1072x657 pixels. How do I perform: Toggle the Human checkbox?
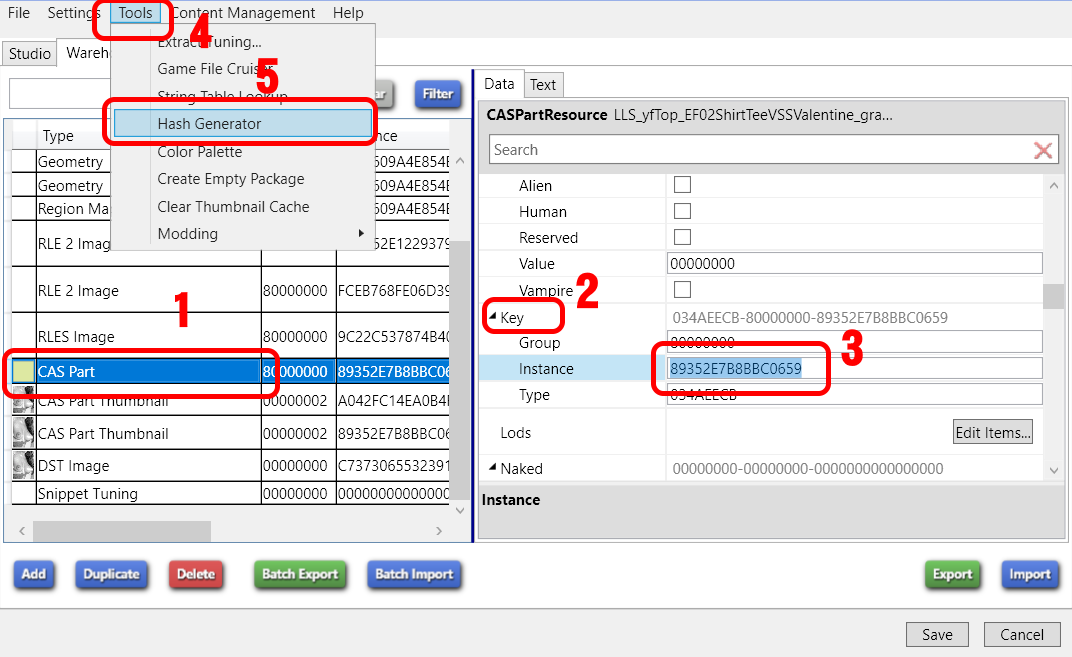coord(682,211)
